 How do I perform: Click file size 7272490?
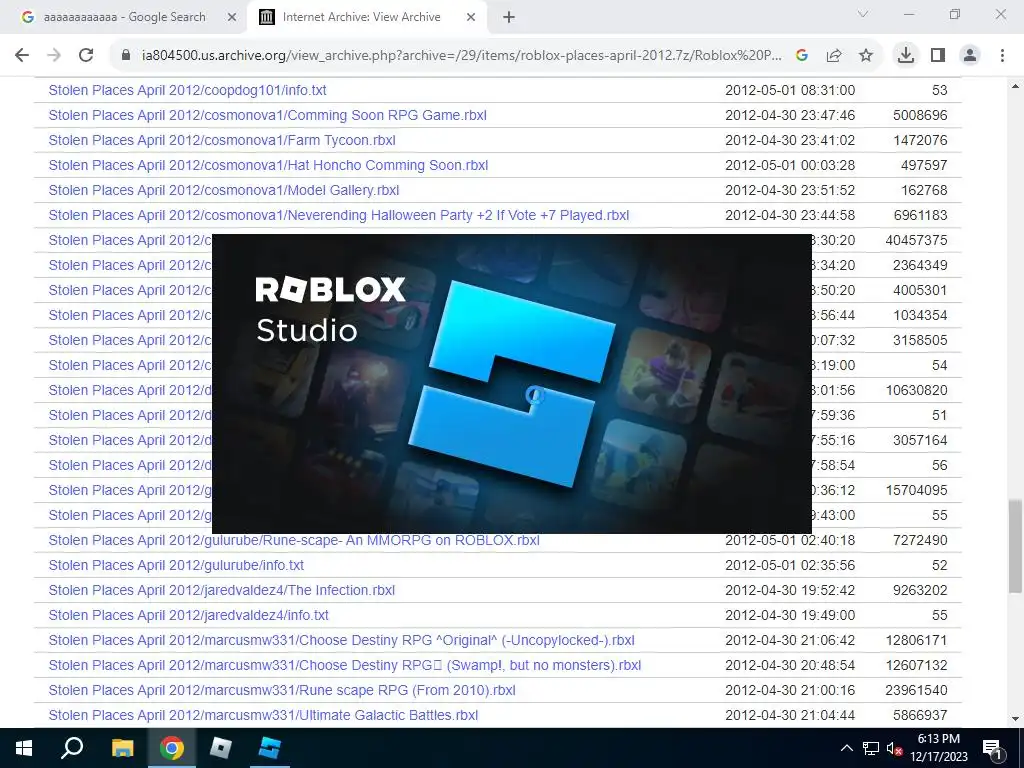click(920, 540)
